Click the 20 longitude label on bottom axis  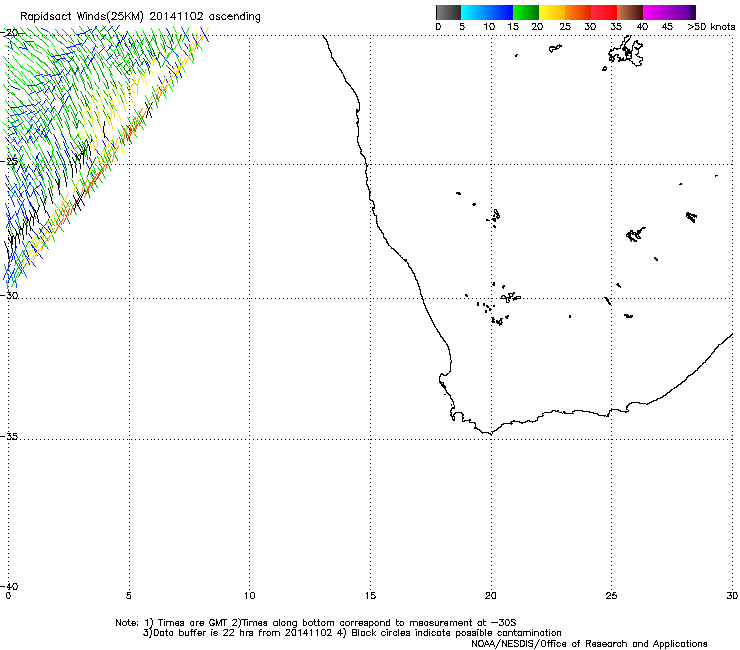pyautogui.click(x=490, y=596)
